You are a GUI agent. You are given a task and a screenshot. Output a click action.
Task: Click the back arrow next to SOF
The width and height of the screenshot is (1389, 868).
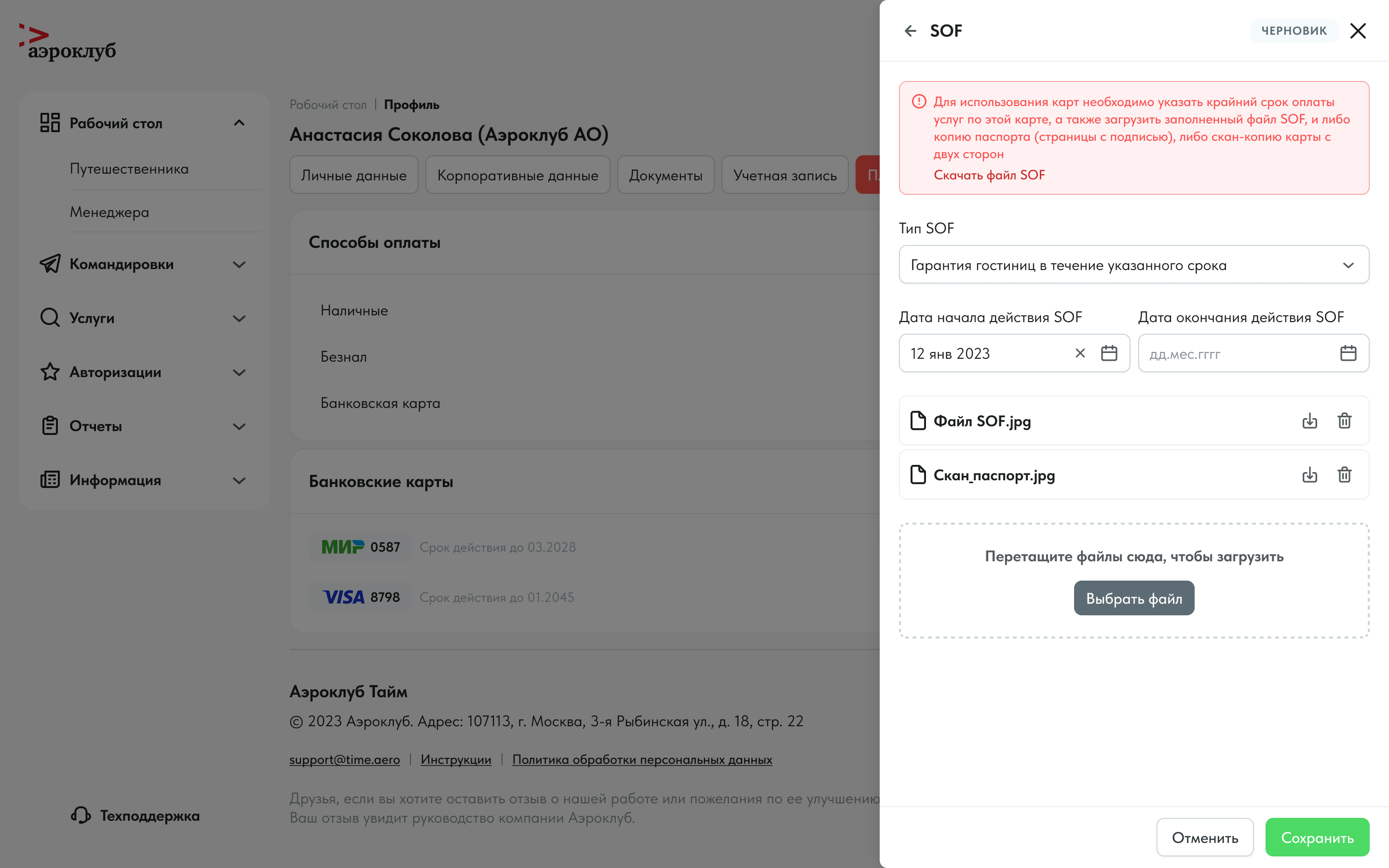point(910,31)
